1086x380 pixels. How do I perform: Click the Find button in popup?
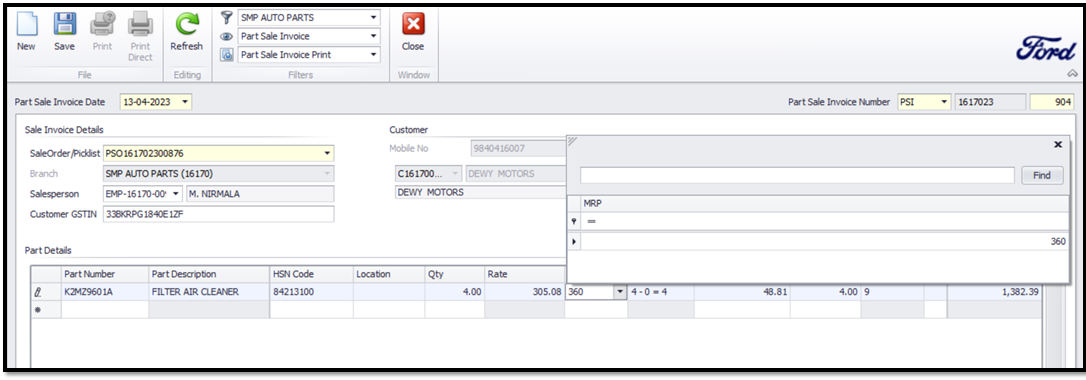tap(1042, 176)
